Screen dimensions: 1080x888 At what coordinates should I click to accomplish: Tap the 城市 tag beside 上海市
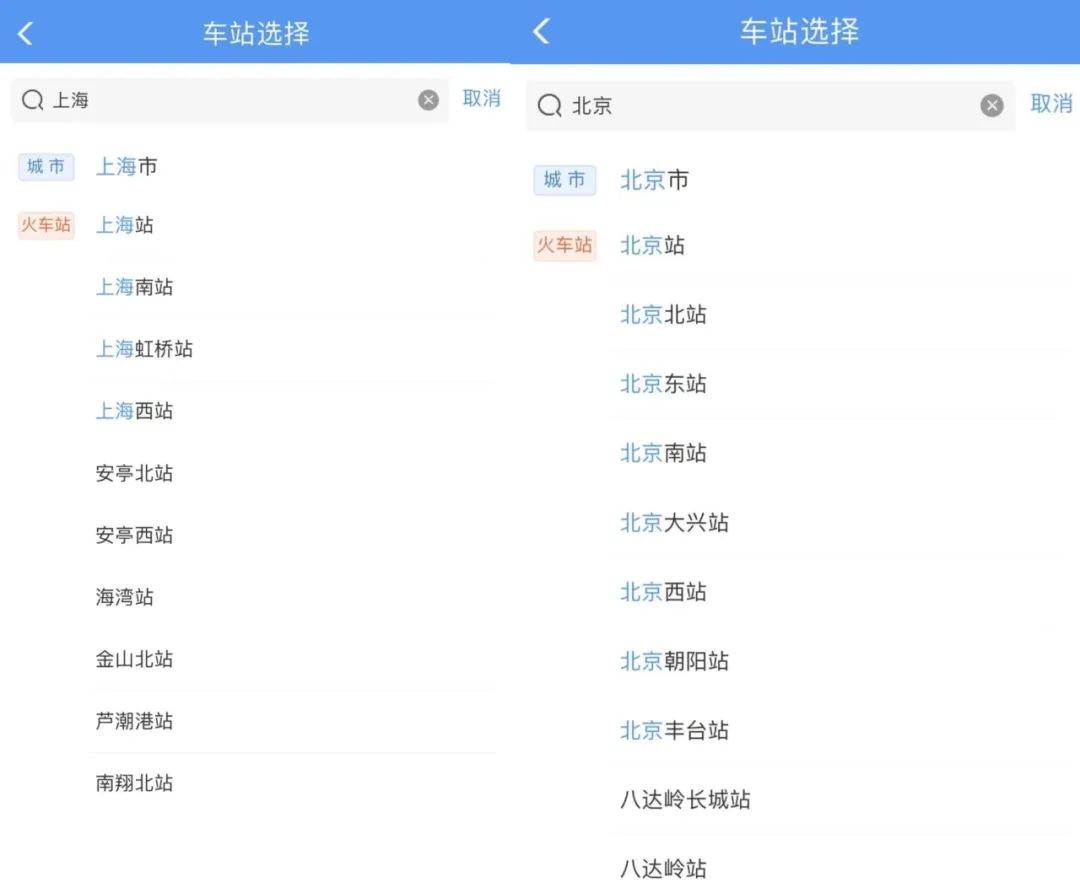point(46,167)
